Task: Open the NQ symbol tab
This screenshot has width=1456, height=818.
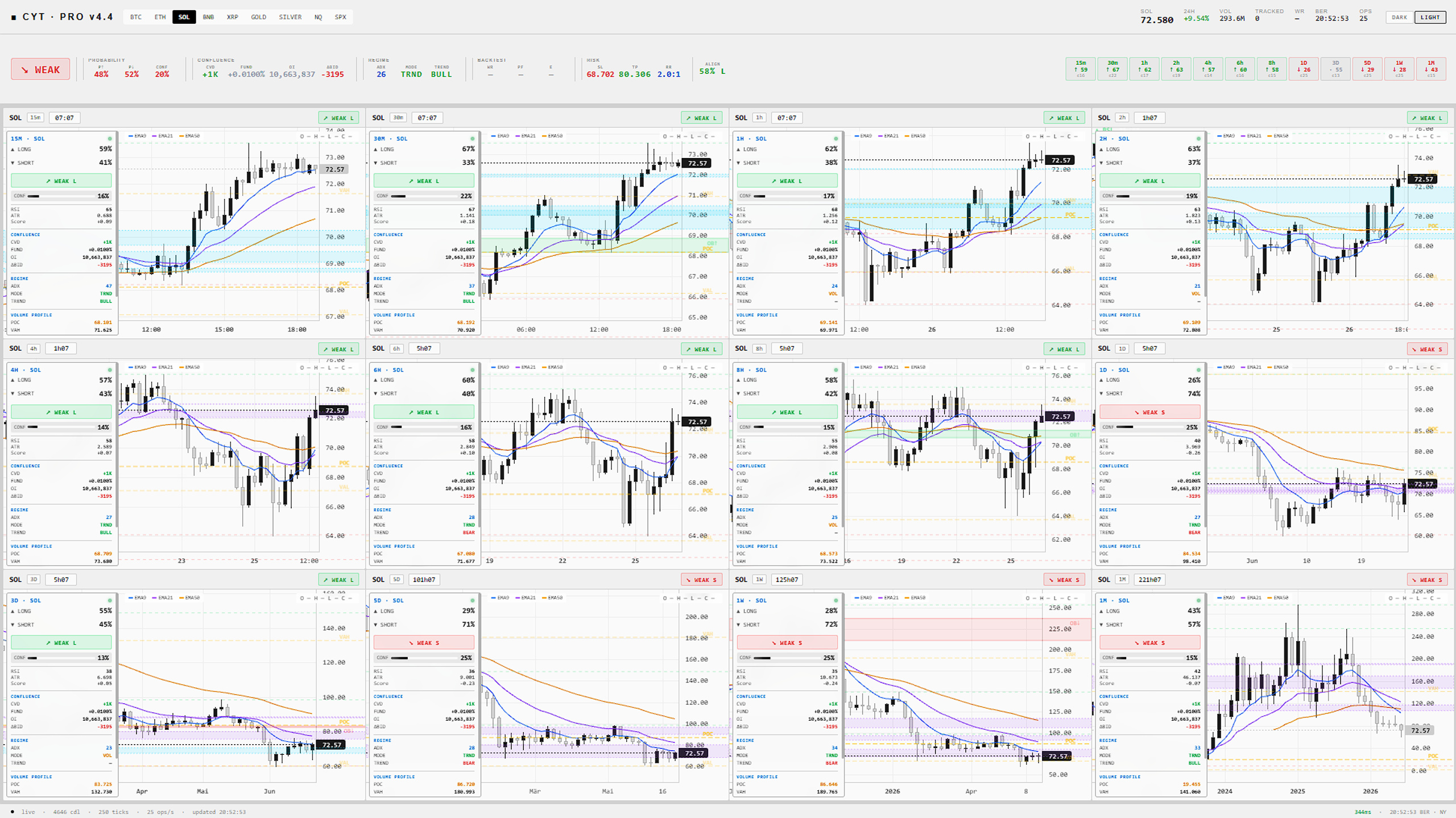Action: [x=318, y=17]
